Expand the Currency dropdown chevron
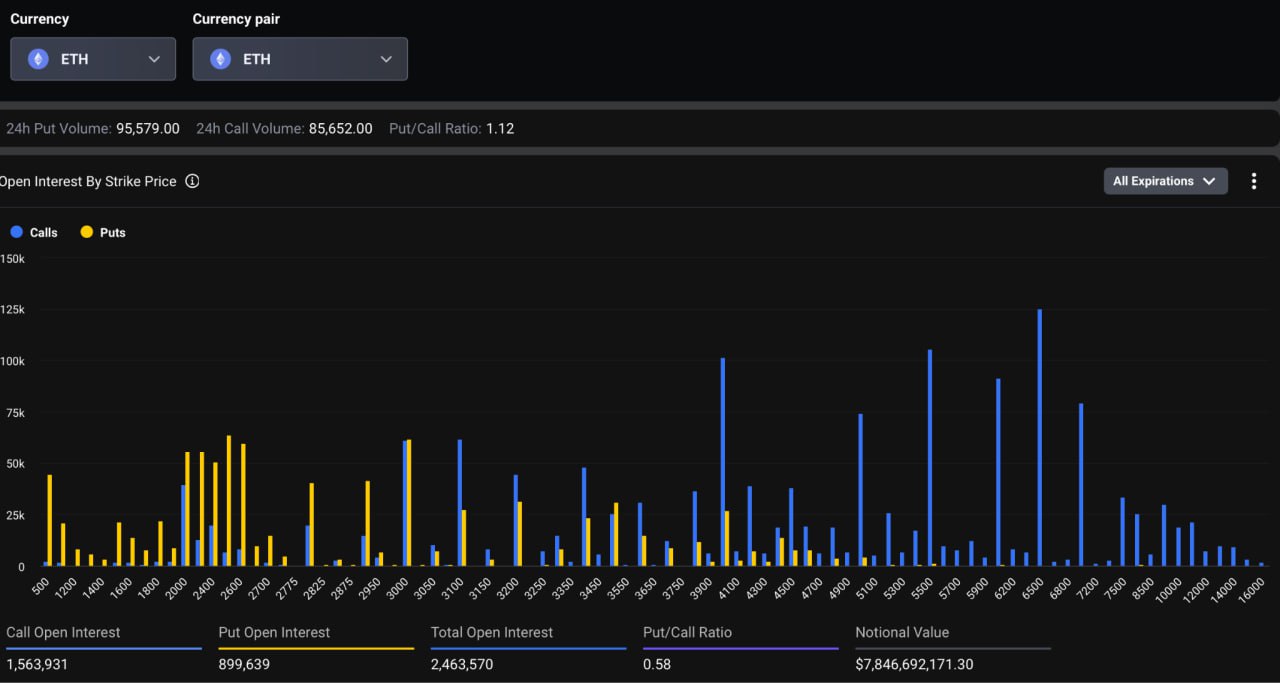The width and height of the screenshot is (1280, 683). coord(154,59)
